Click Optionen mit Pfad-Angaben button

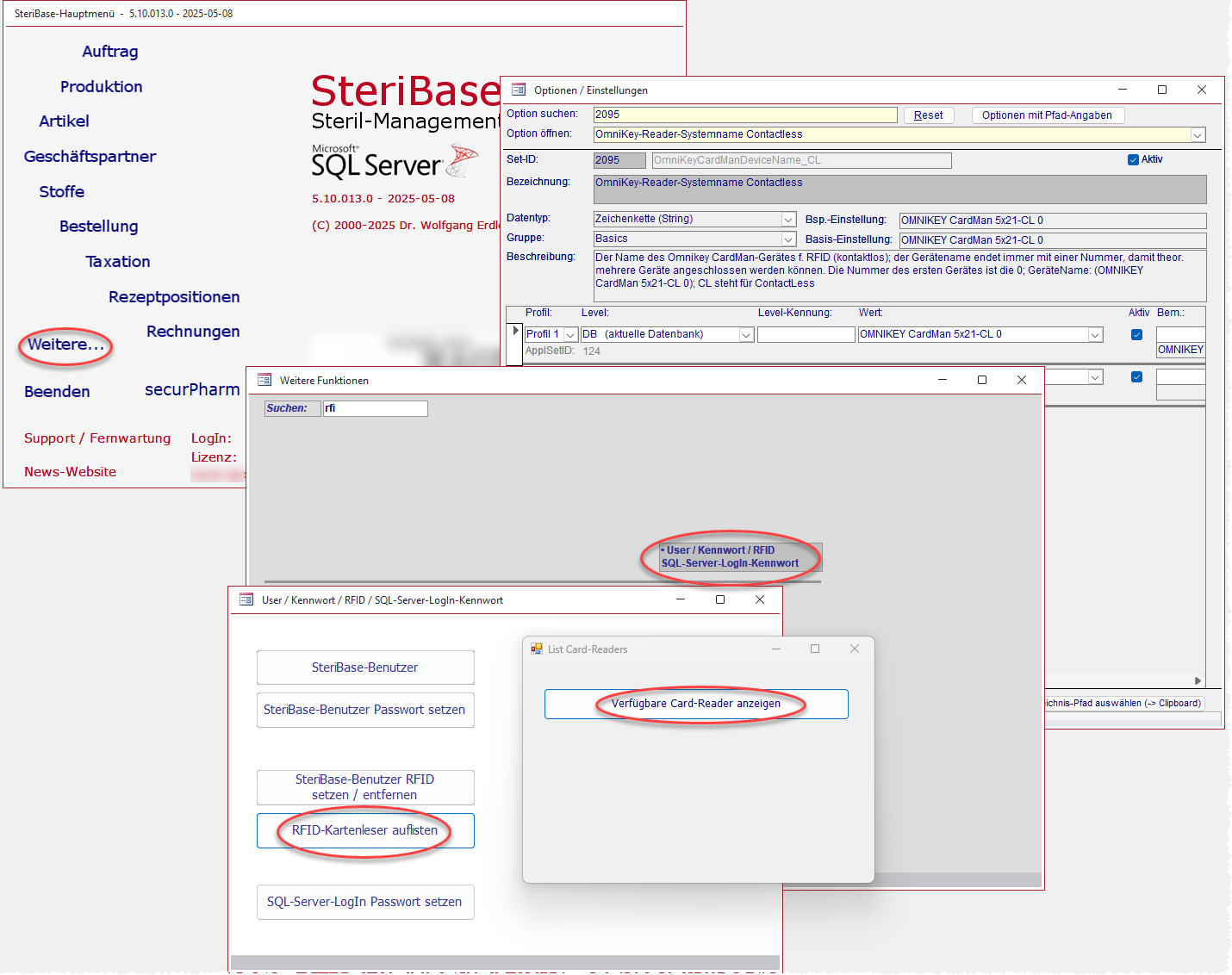1047,115
